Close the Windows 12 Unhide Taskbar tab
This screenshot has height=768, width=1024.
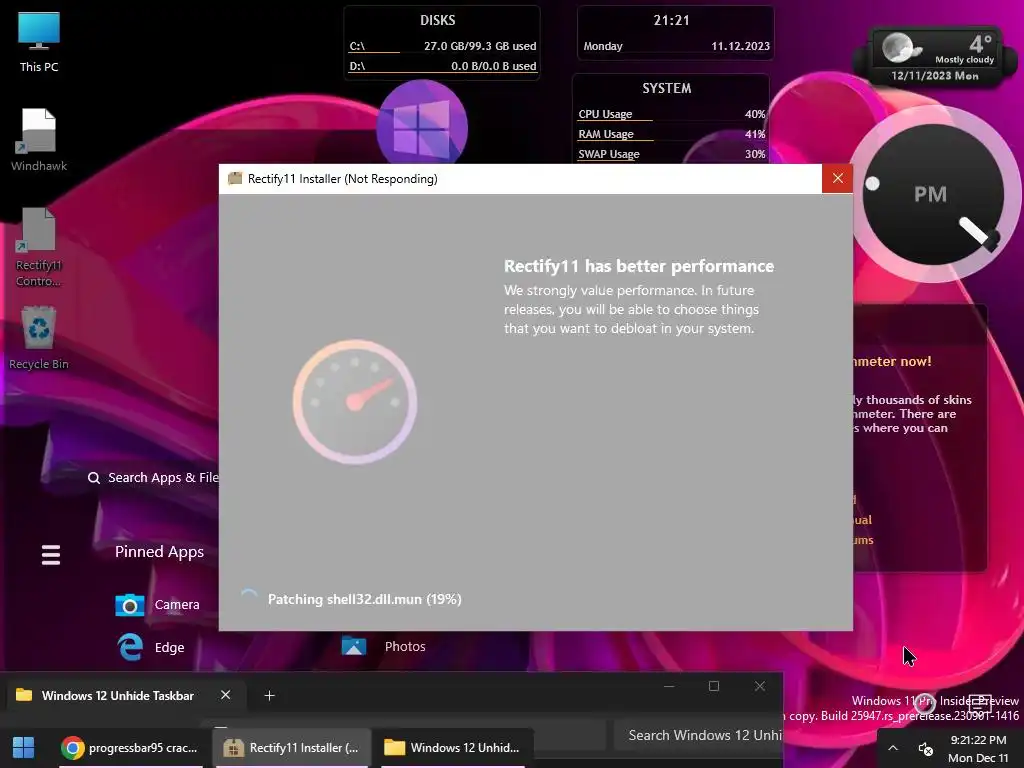pos(225,695)
